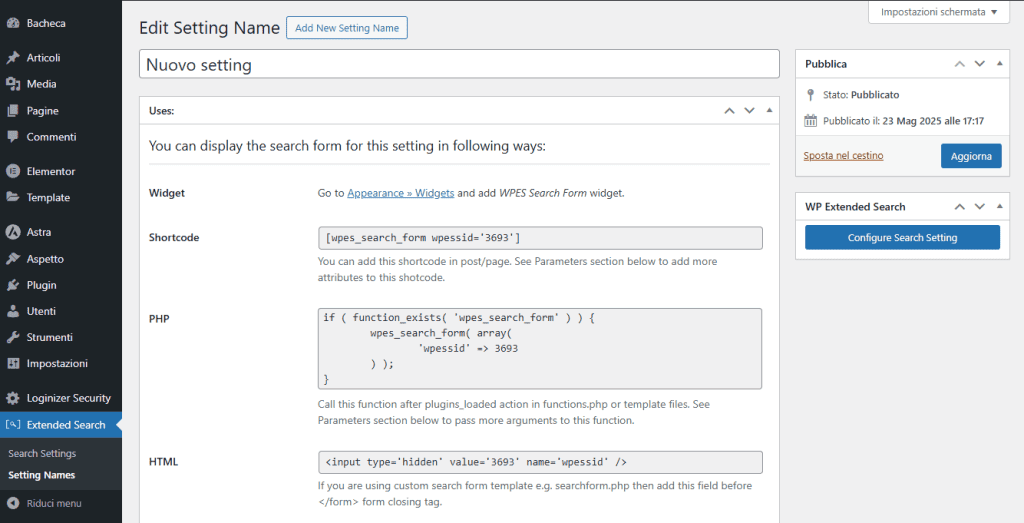Click the Configure Search Setting button
Viewport: 1024px width, 523px height.
pyautogui.click(x=902, y=238)
